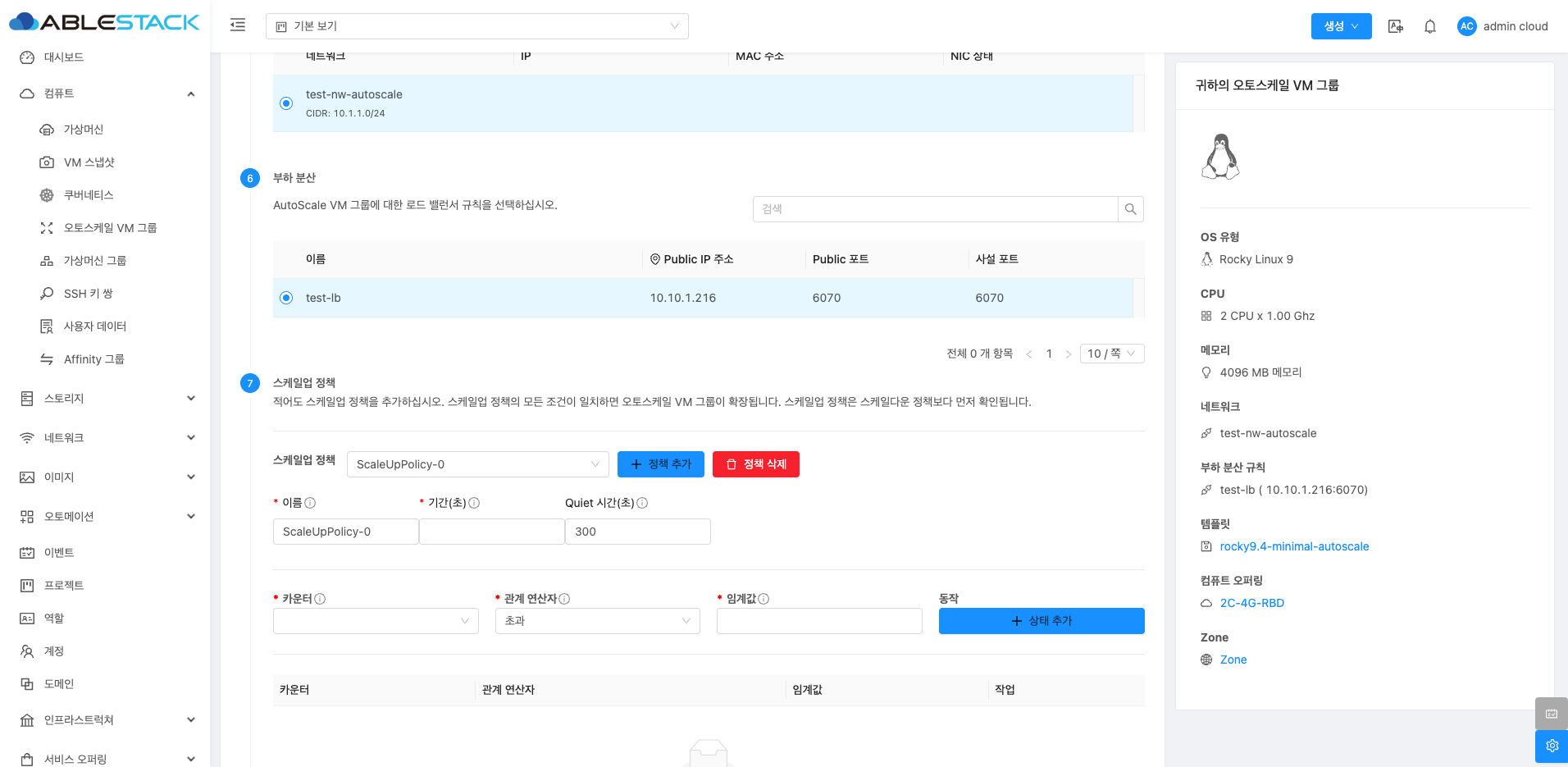Click the info icon next to 임계값
The image size is (1568, 767).
click(x=763, y=599)
